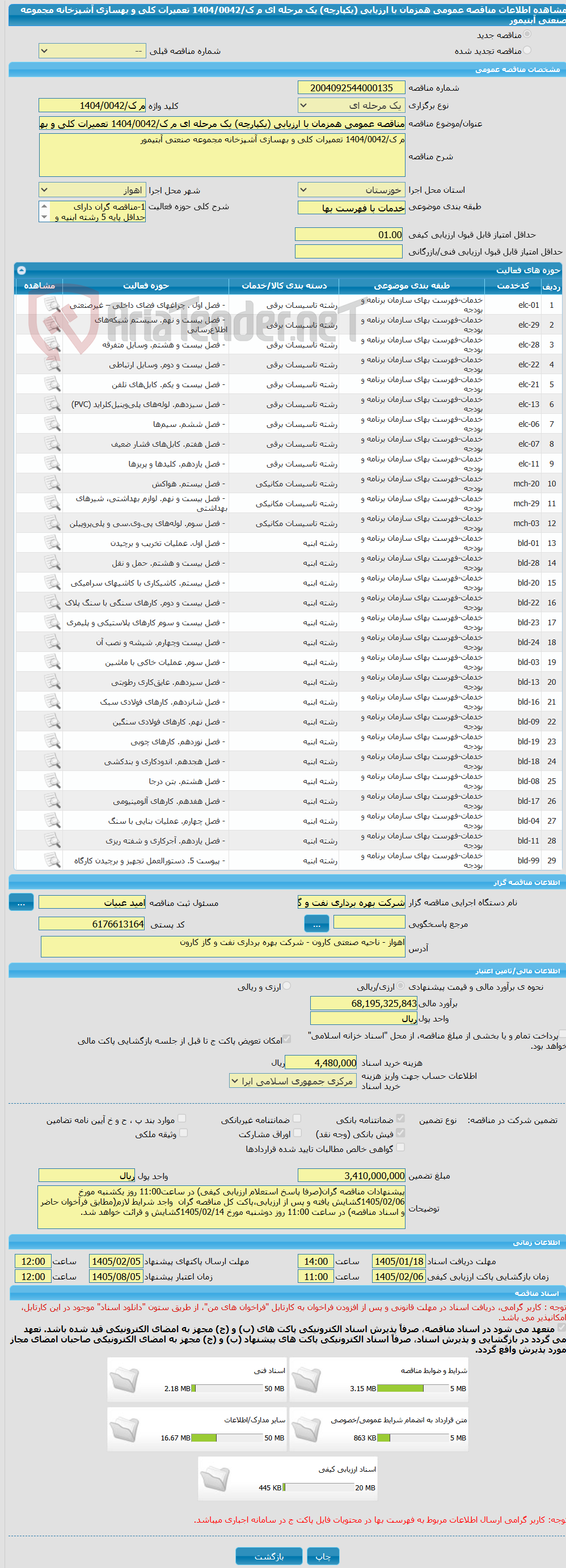
Task: Open view icon for row elc-06
Action: coord(52,424)
